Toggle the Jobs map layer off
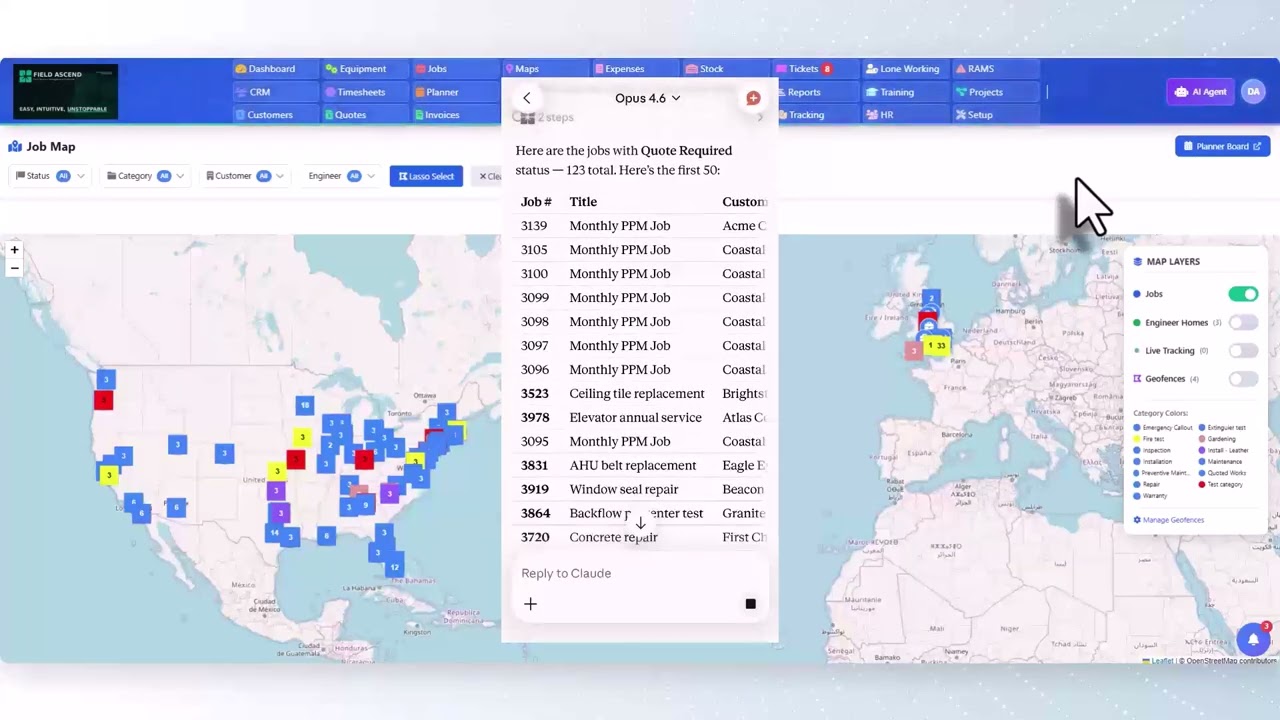The height and width of the screenshot is (720, 1280). point(1243,294)
